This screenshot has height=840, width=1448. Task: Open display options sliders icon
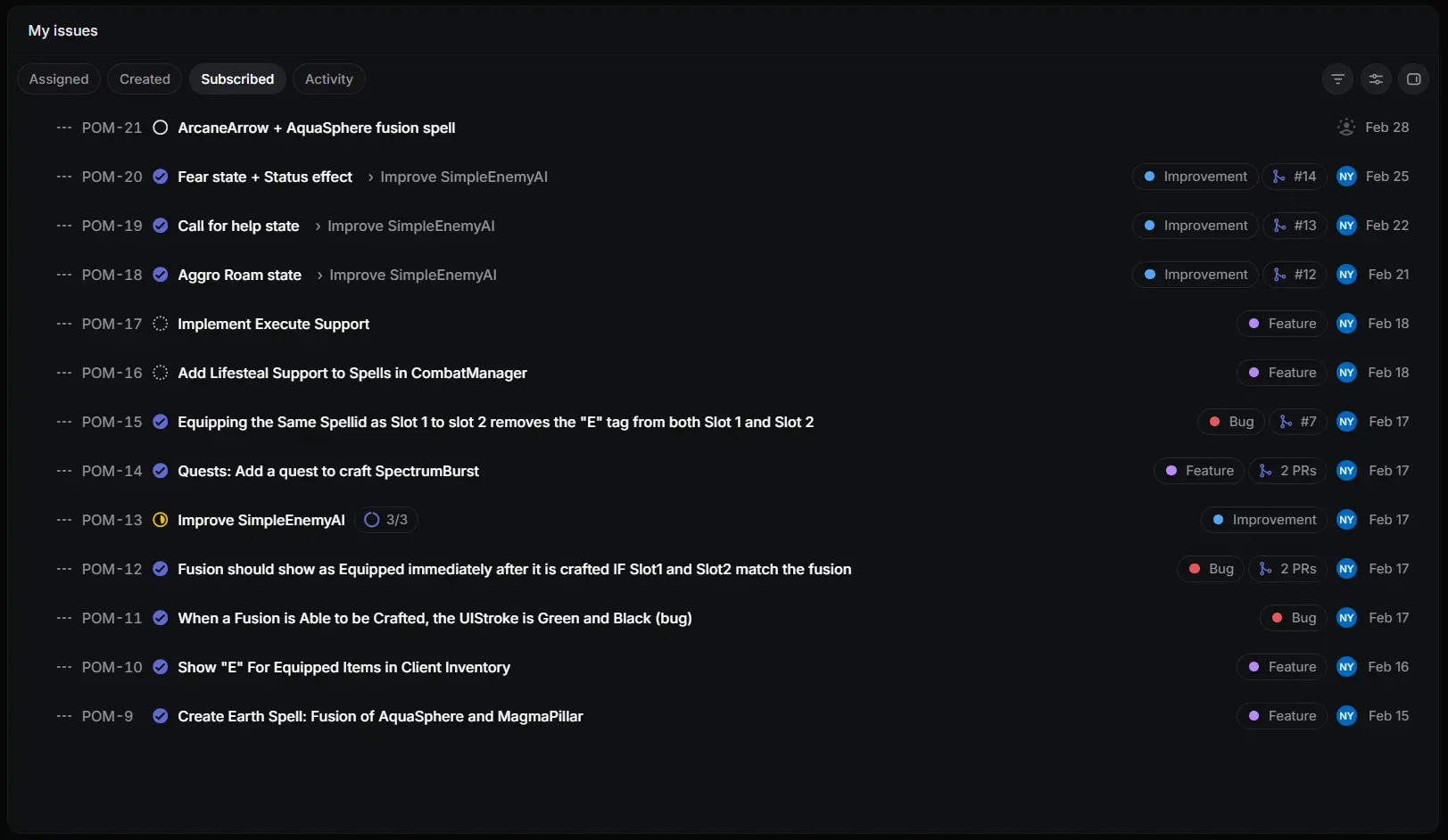point(1376,79)
